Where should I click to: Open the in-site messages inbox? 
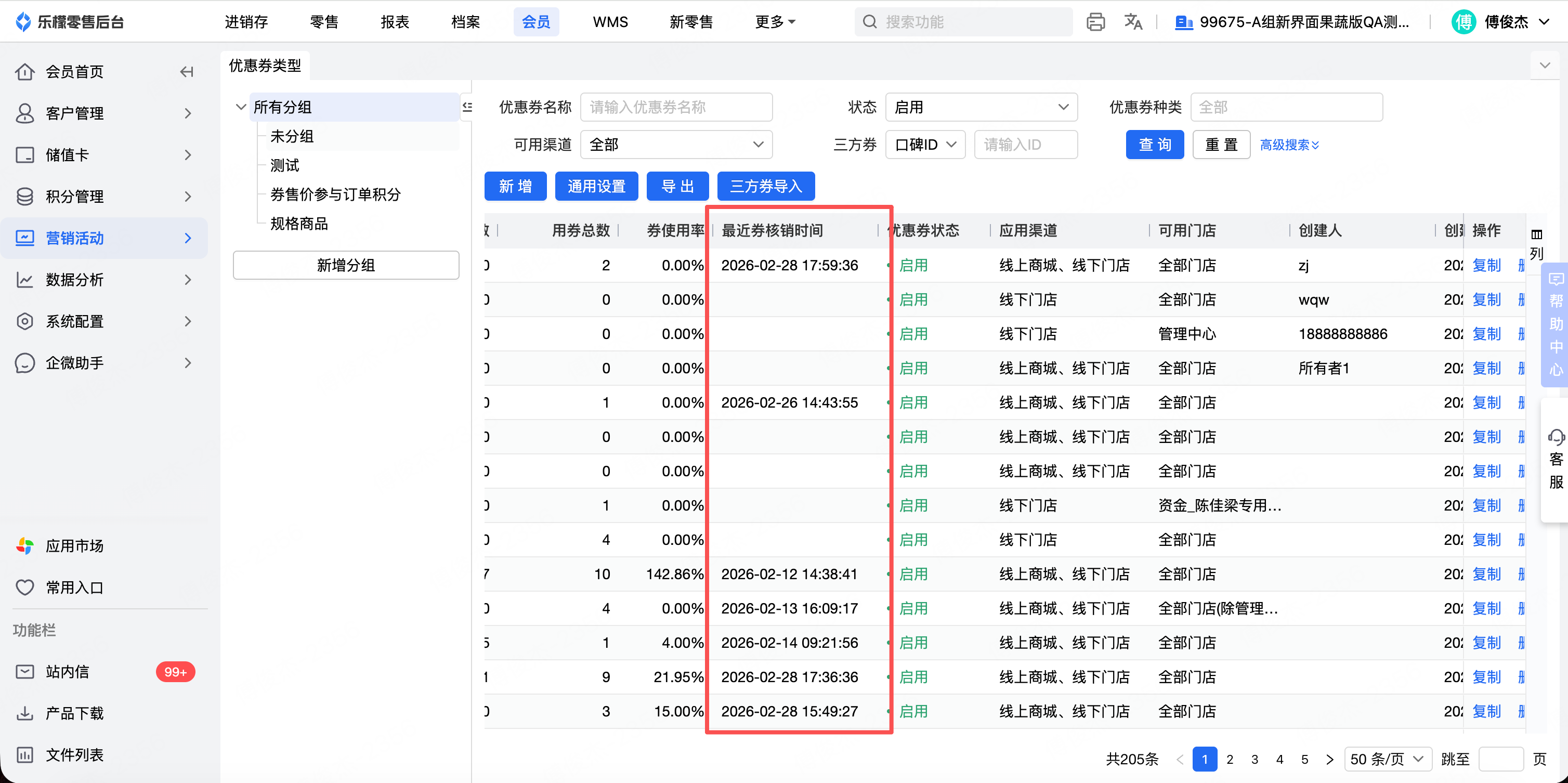click(x=67, y=672)
